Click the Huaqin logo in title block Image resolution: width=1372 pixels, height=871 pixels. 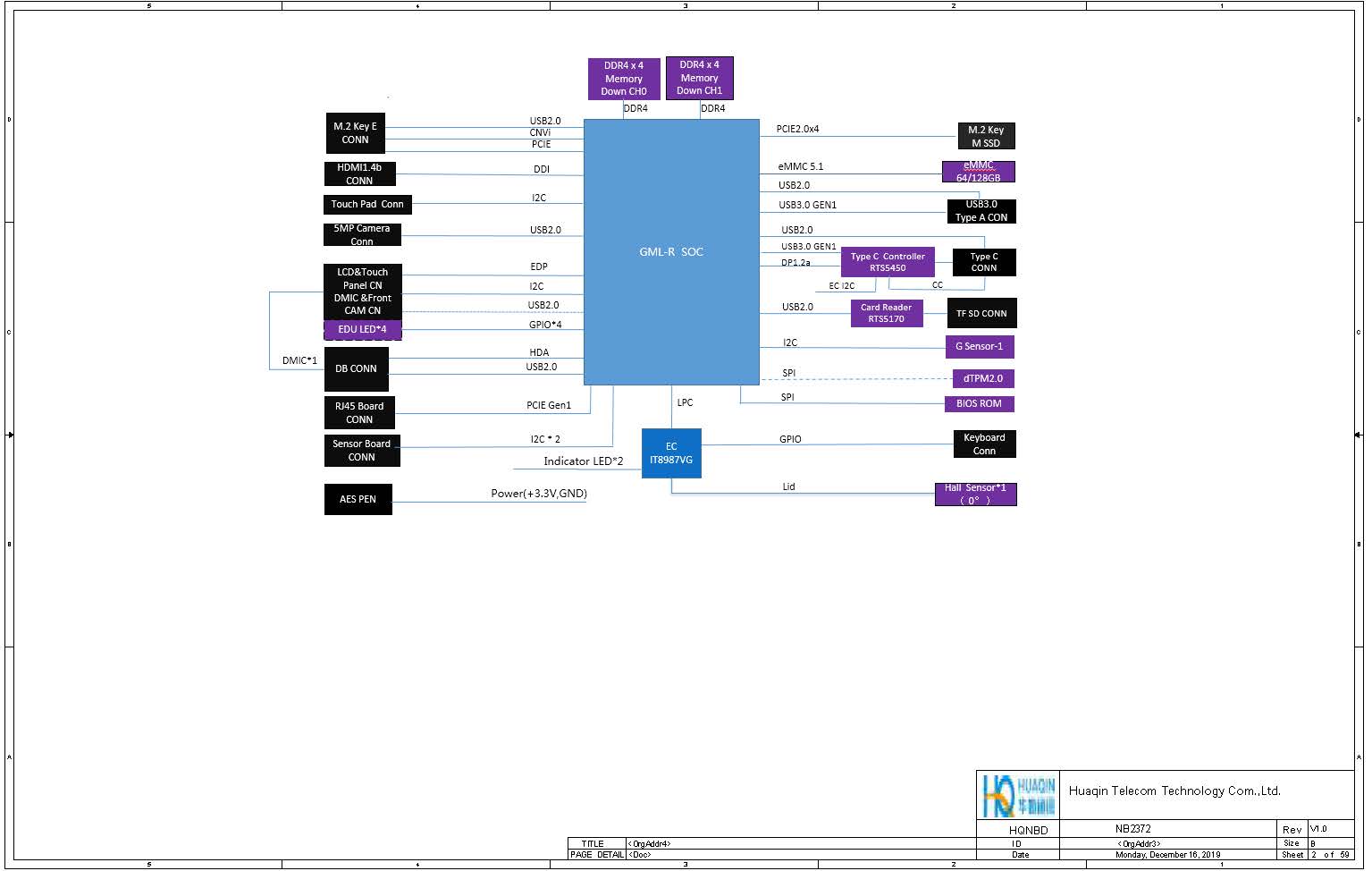coord(1018,795)
